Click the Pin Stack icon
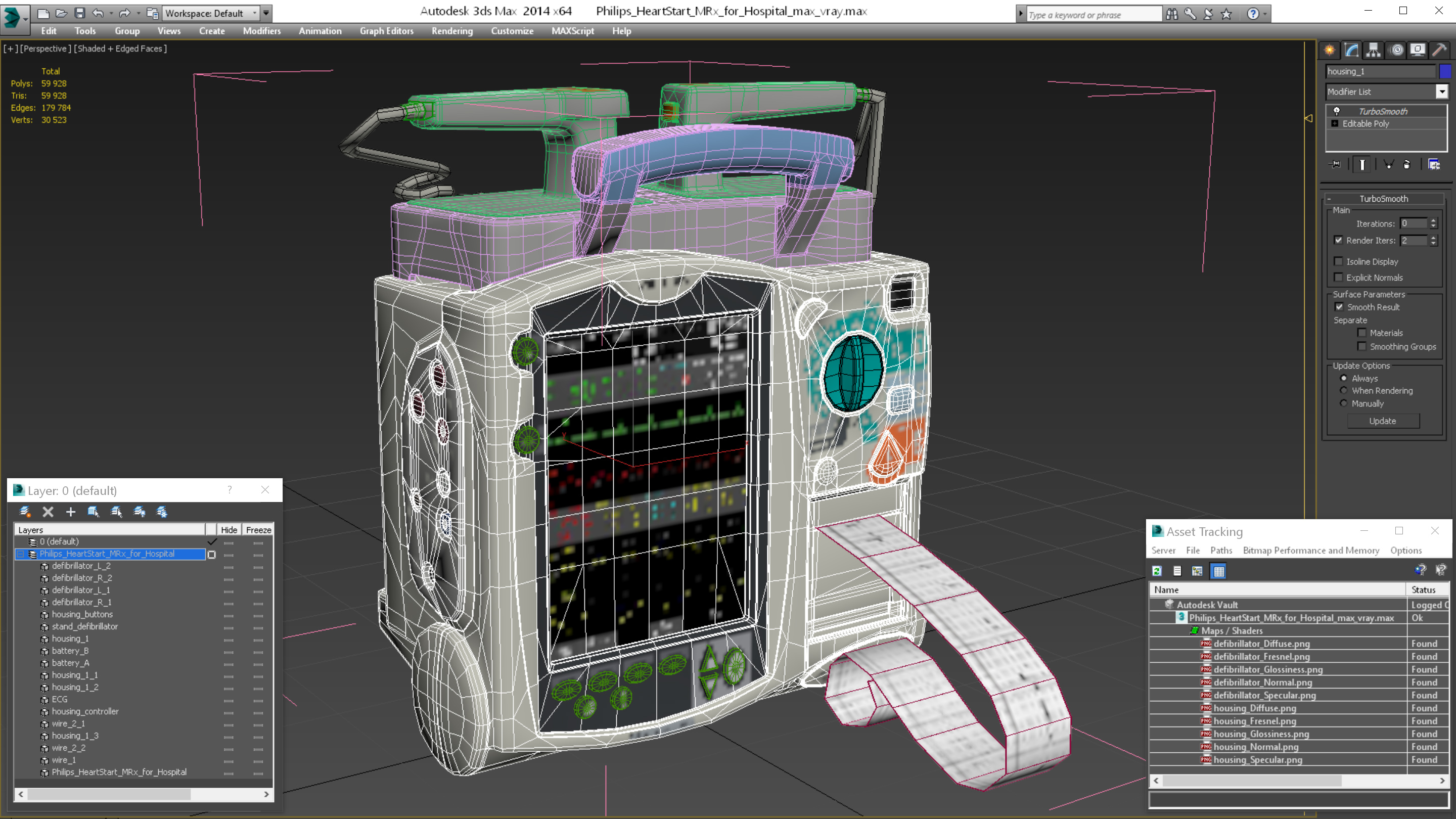 click(x=1336, y=164)
